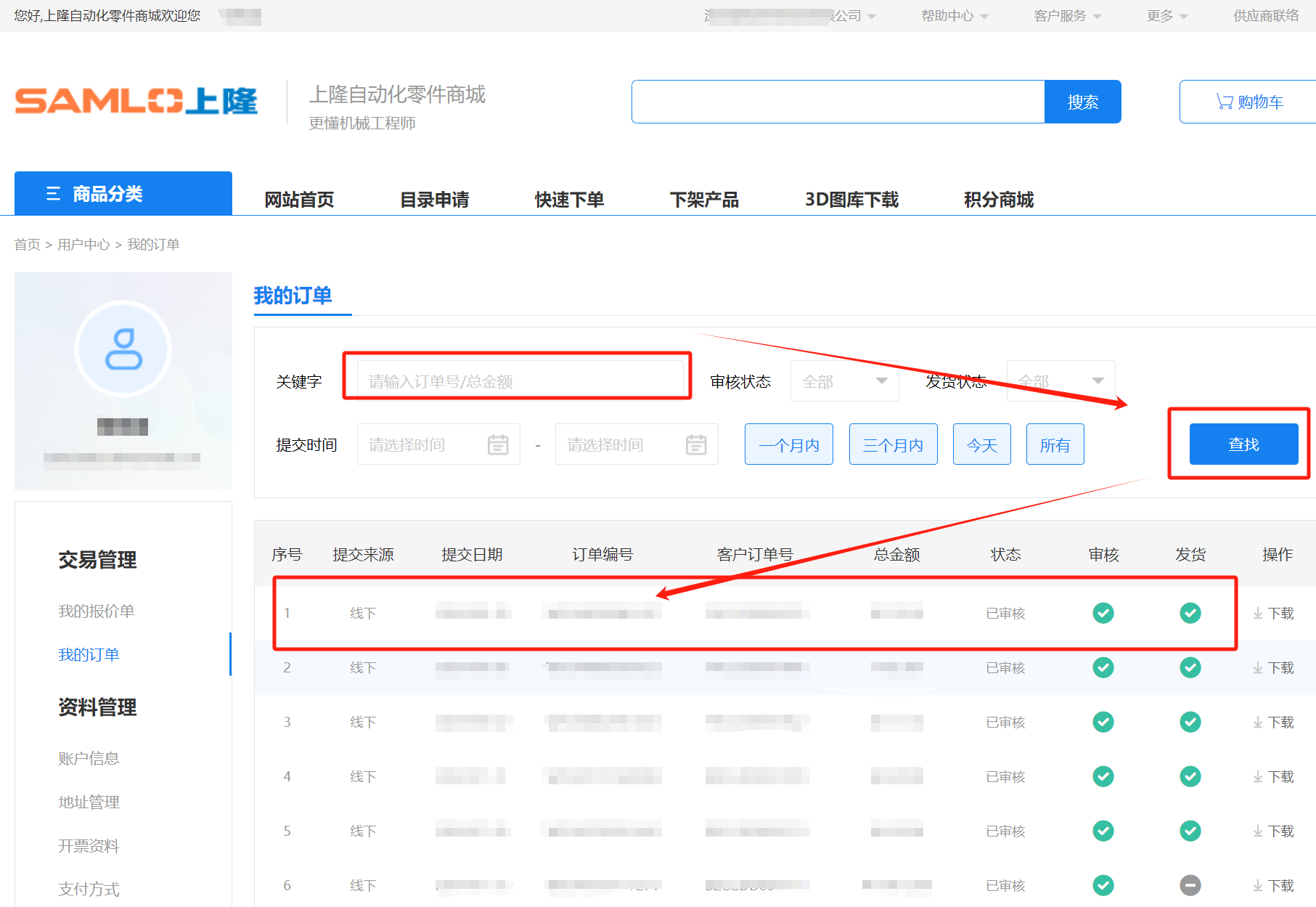
Task: Click shipped checkmark icon in row 2
Action: (x=1190, y=667)
